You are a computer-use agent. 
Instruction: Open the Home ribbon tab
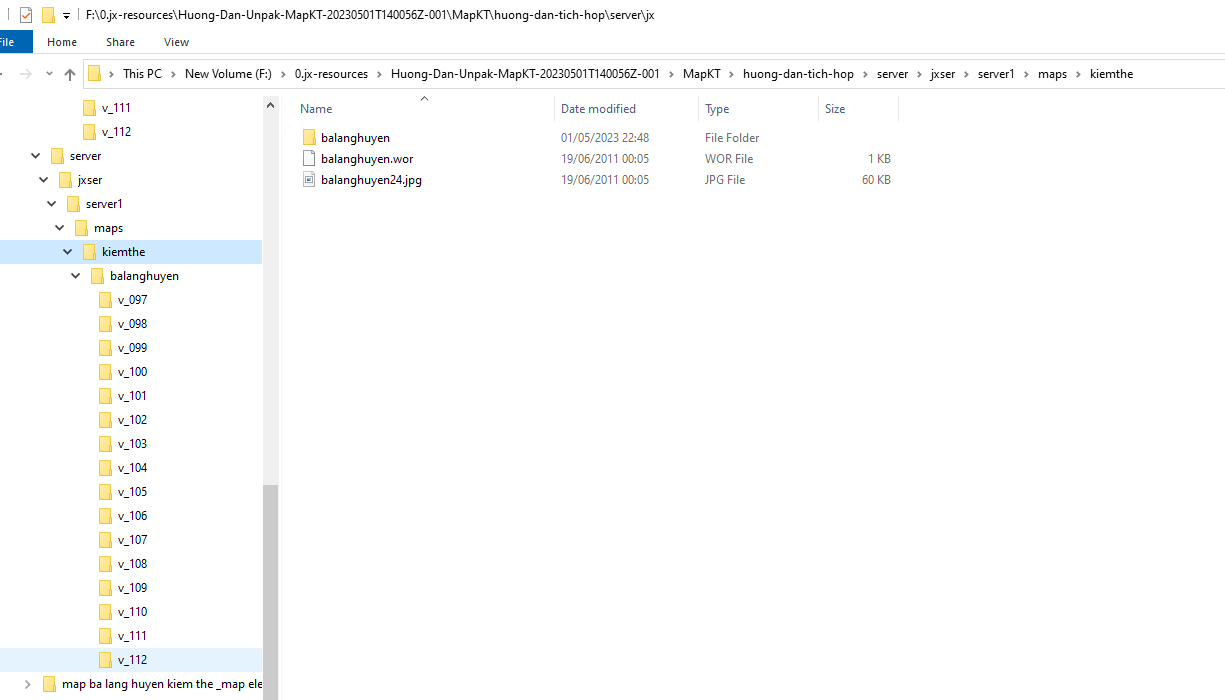[61, 42]
